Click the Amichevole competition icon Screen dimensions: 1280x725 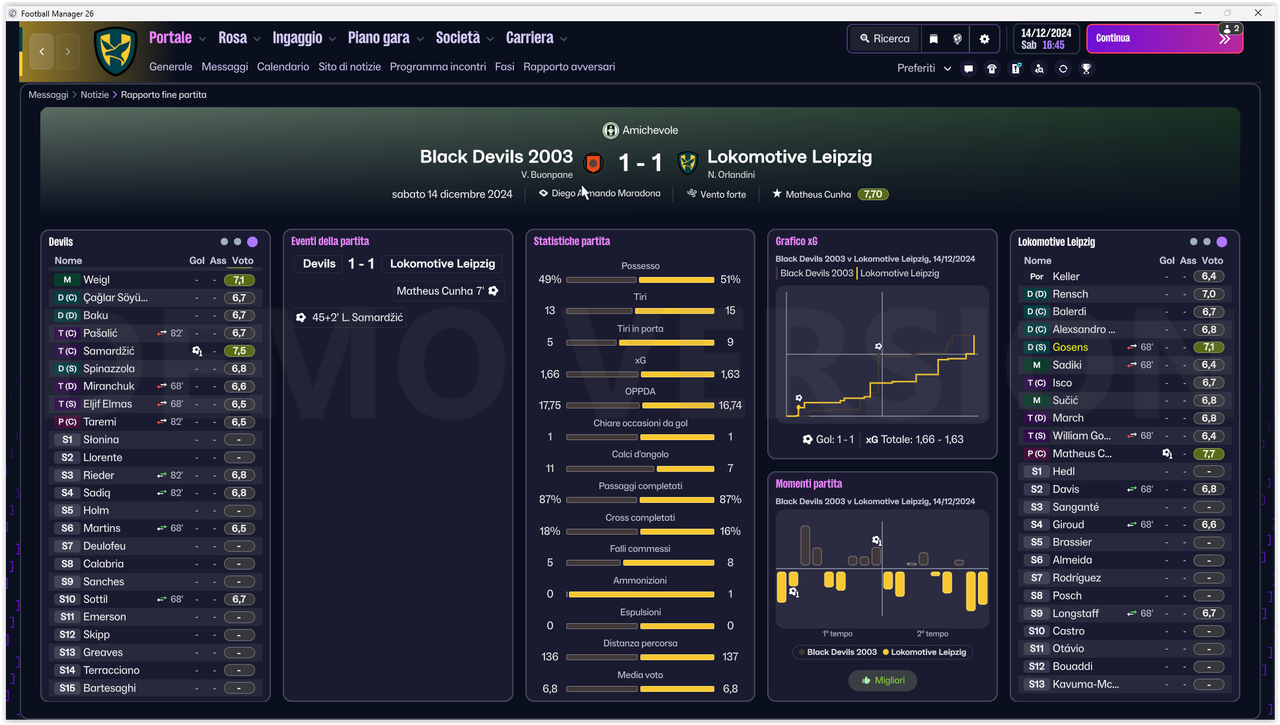[x=610, y=131]
